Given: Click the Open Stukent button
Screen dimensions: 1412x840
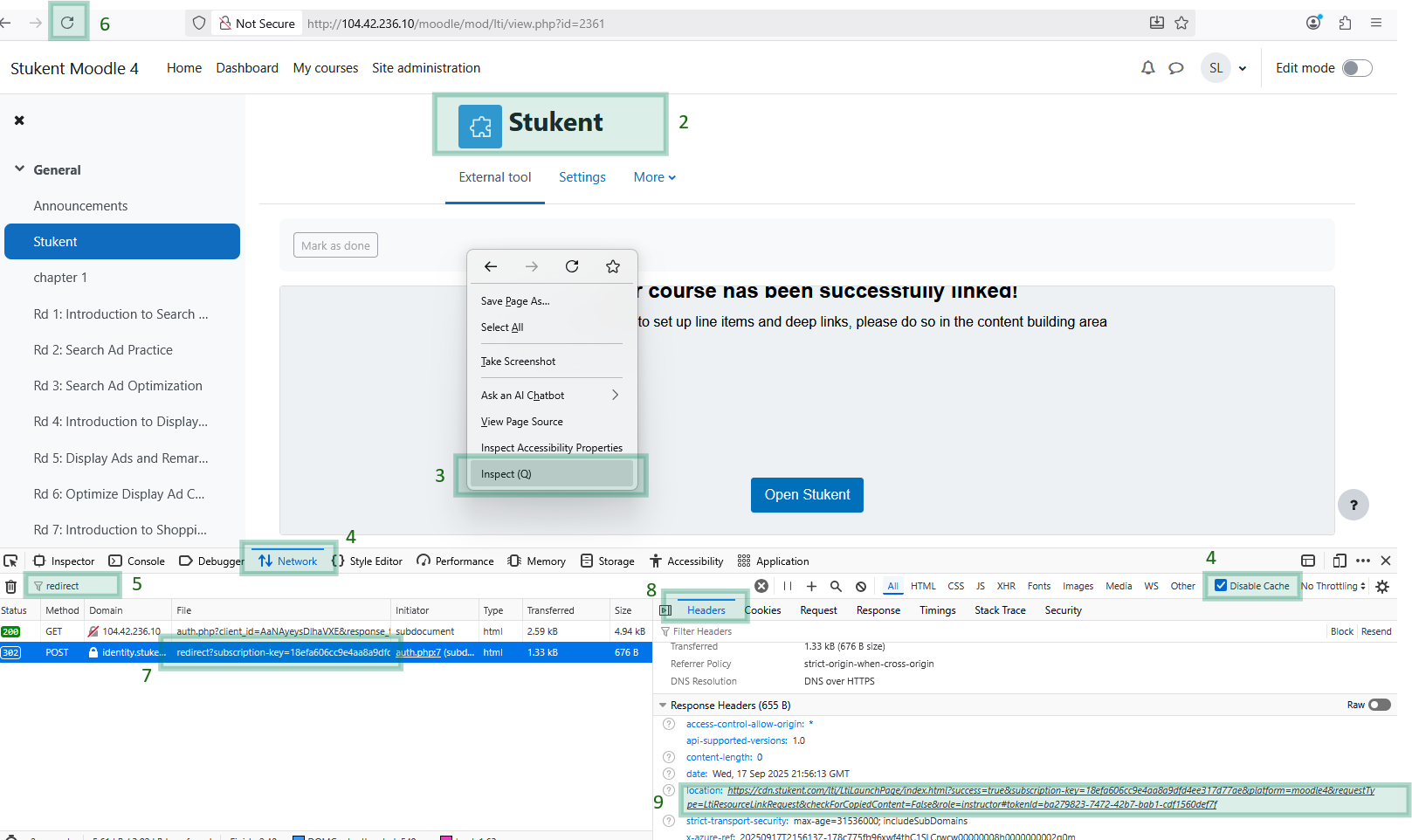Looking at the screenshot, I should 807,495.
